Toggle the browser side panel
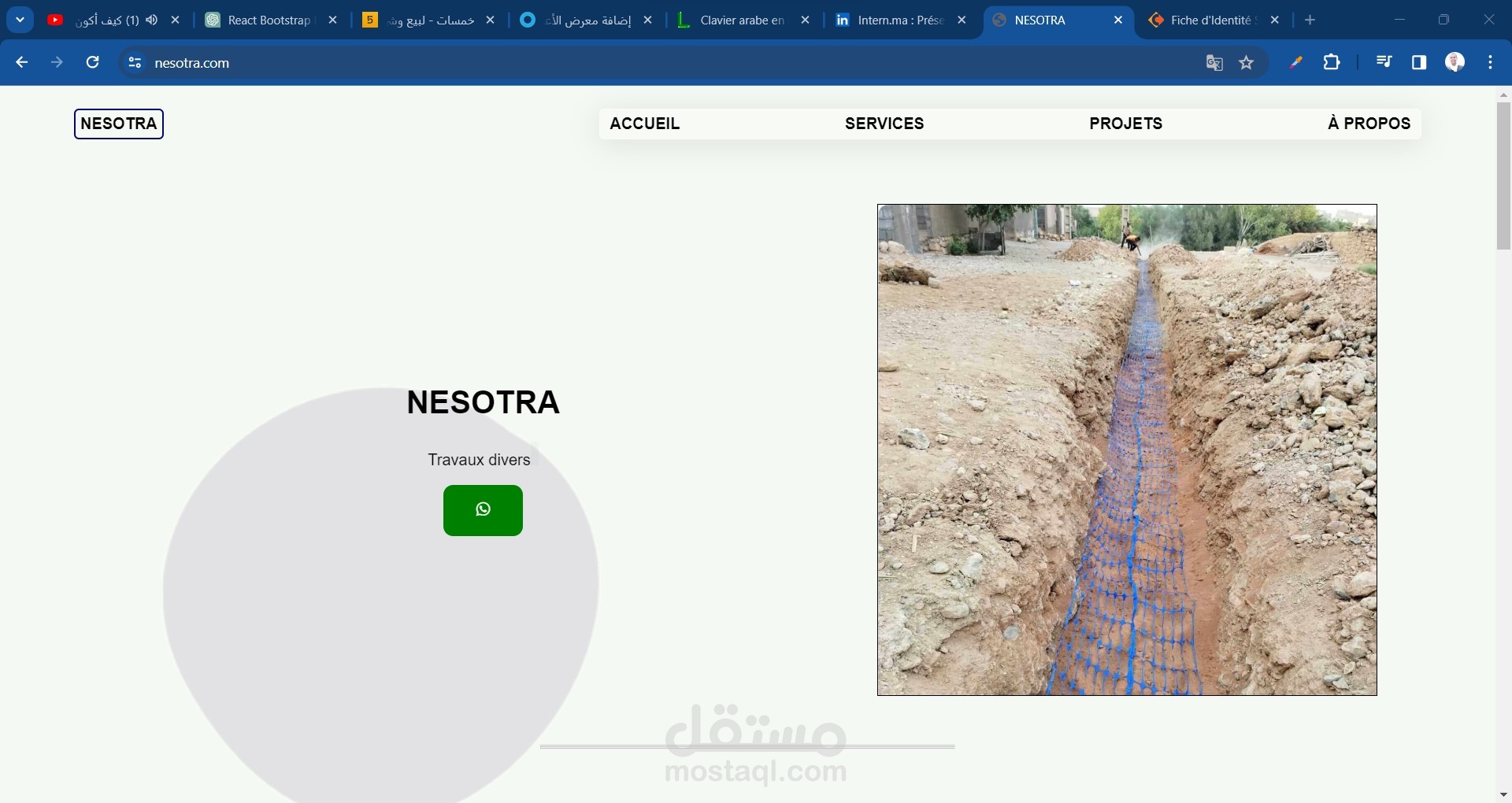This screenshot has width=1512, height=803. tap(1419, 62)
